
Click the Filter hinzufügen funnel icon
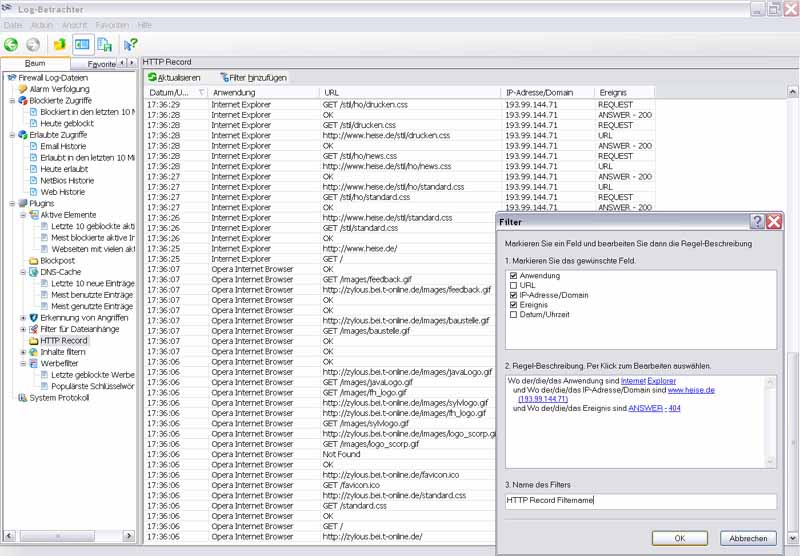[x=226, y=77]
